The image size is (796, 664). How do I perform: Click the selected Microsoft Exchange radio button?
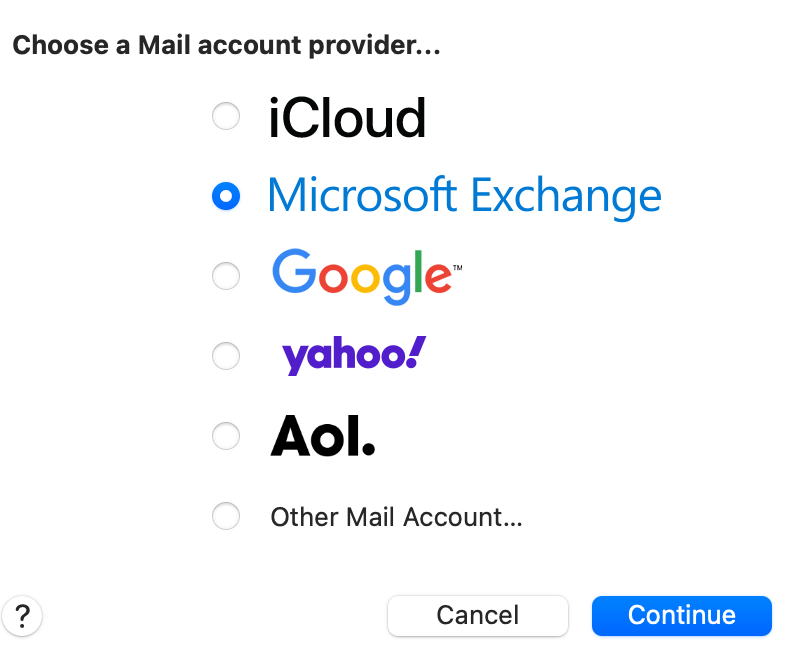point(226,196)
